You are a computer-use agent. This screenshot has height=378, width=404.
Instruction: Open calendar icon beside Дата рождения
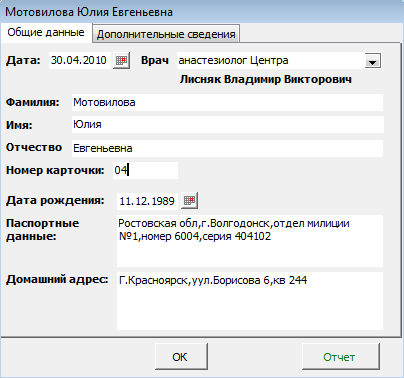tap(189, 201)
